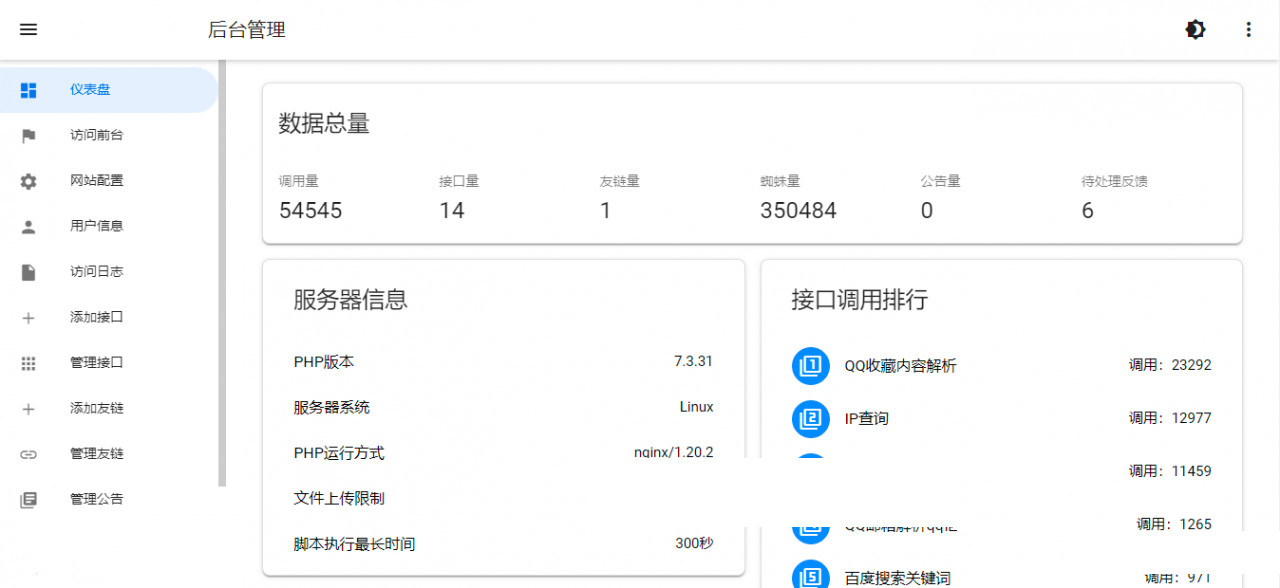This screenshot has width=1280, height=588.
Task: Select the 仪表盘 sidebar item
Action: pyautogui.click(x=108, y=90)
